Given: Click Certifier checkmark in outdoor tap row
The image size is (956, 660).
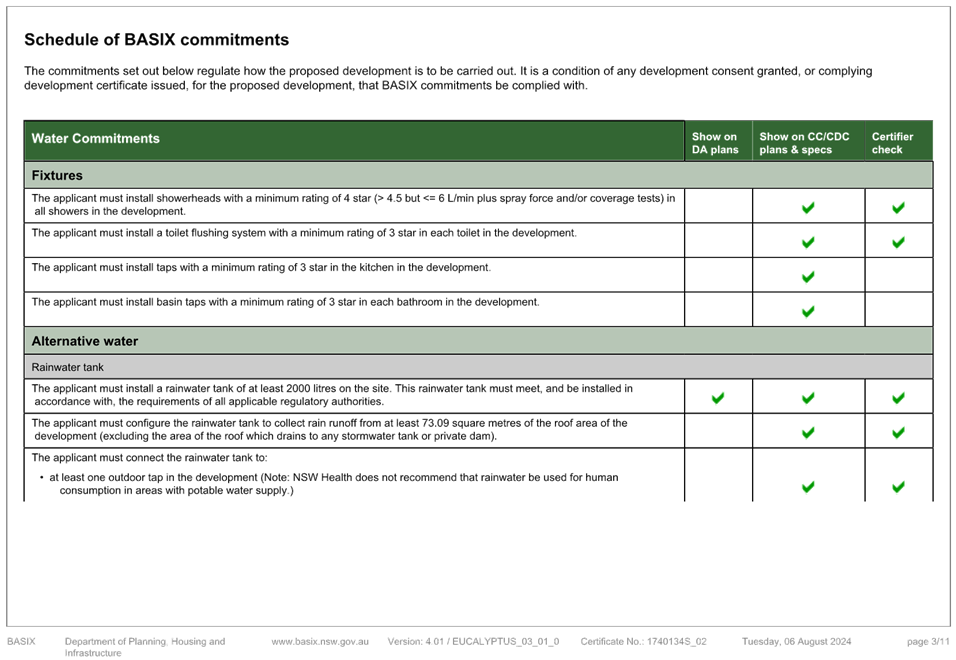Looking at the screenshot, I should (898, 487).
